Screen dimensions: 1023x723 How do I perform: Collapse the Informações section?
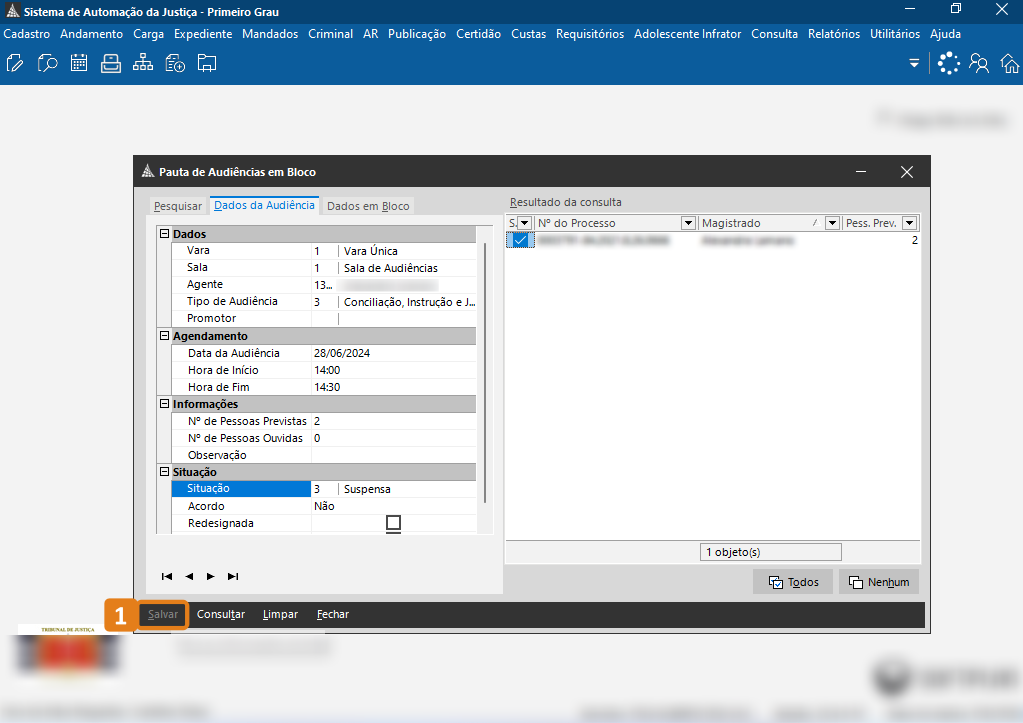coord(164,404)
